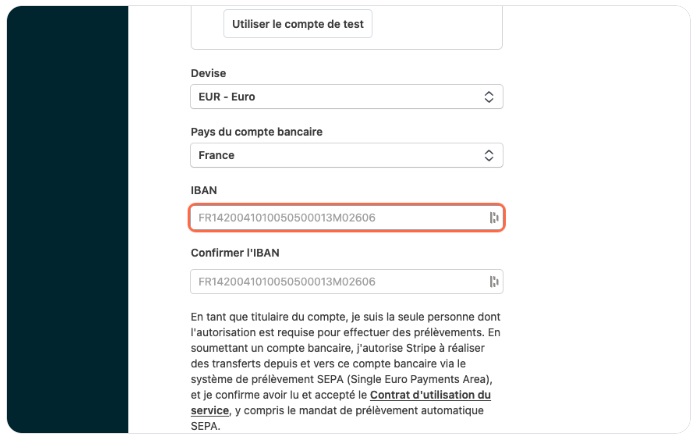The width and height of the screenshot is (696, 437).
Task: Click the autofill icon in Confirmer l'IBAN field
Action: click(493, 282)
